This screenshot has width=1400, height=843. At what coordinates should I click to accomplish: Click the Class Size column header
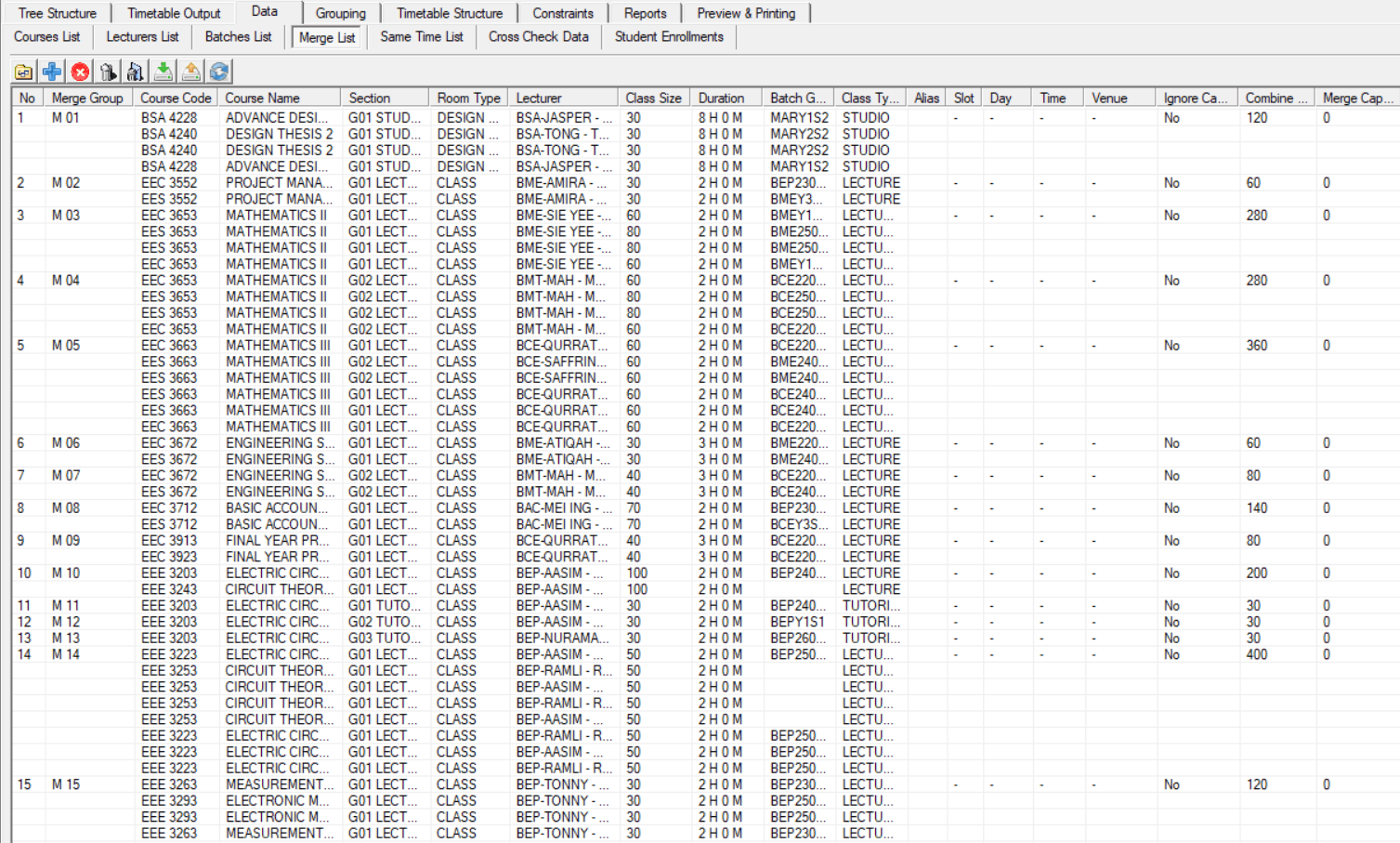pos(653,98)
